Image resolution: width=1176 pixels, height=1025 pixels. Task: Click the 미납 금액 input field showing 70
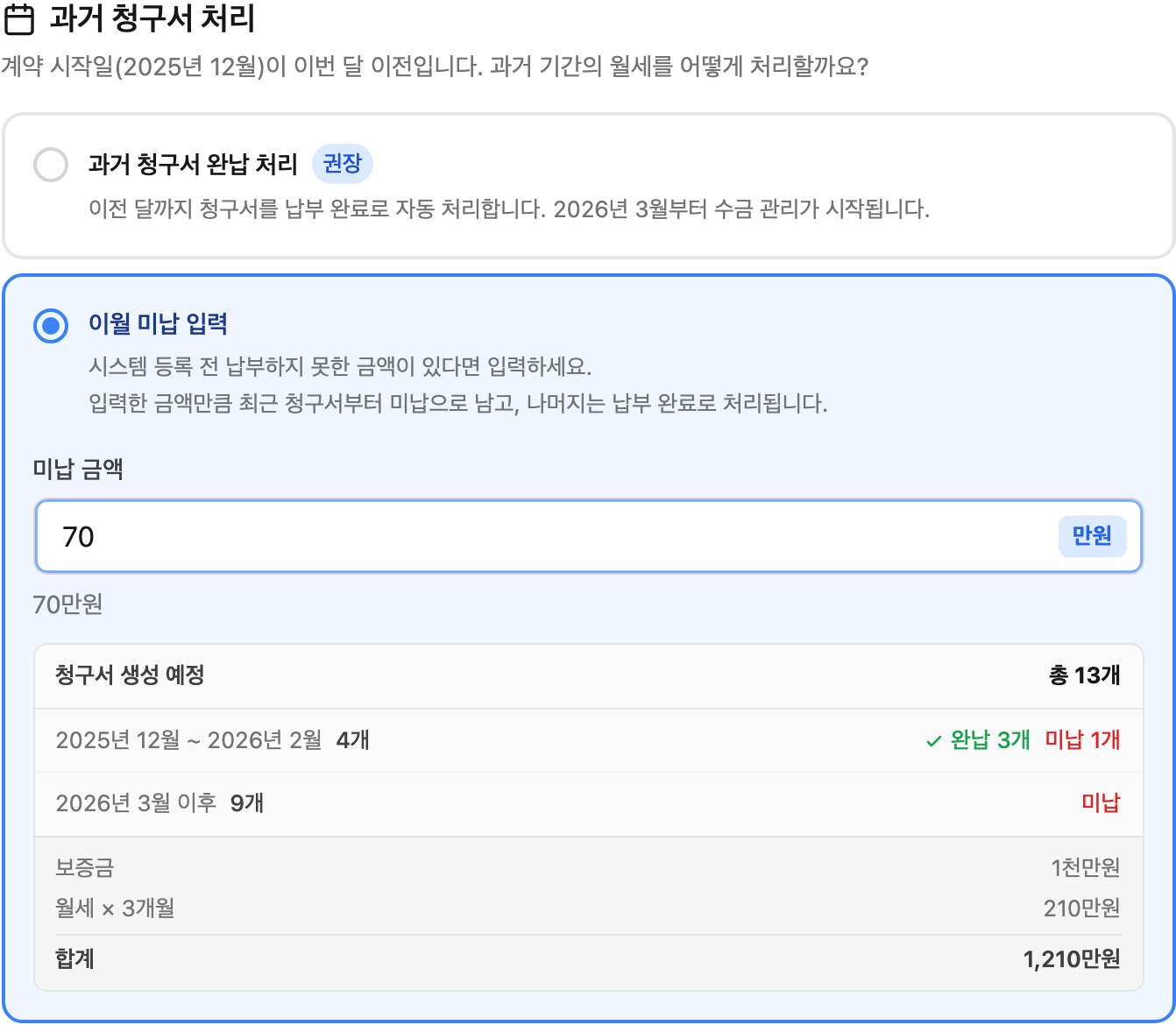(589, 536)
